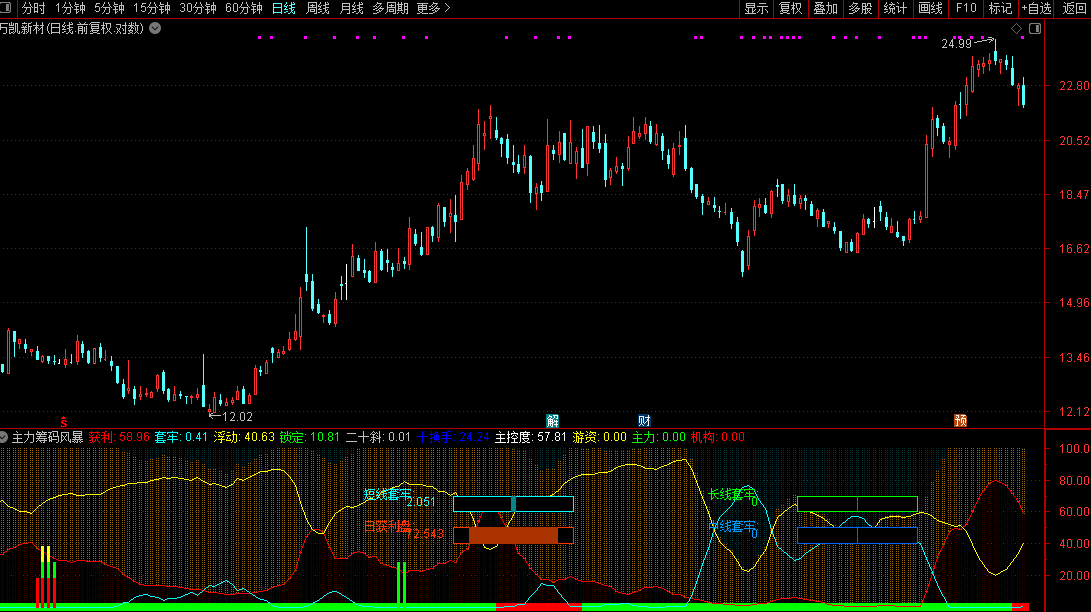Select the 60分钟 period tab
Image resolution: width=1091 pixels, height=612 pixels.
[243, 8]
